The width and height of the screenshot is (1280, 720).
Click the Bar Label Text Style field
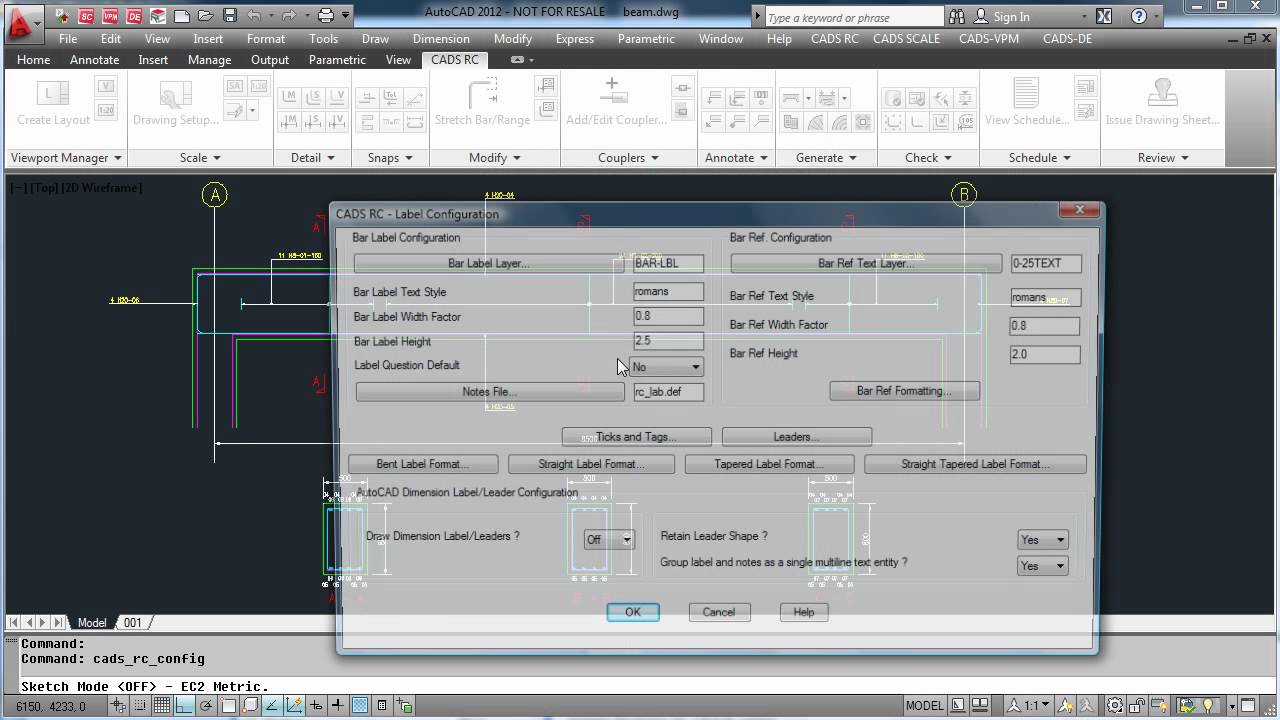pos(668,292)
